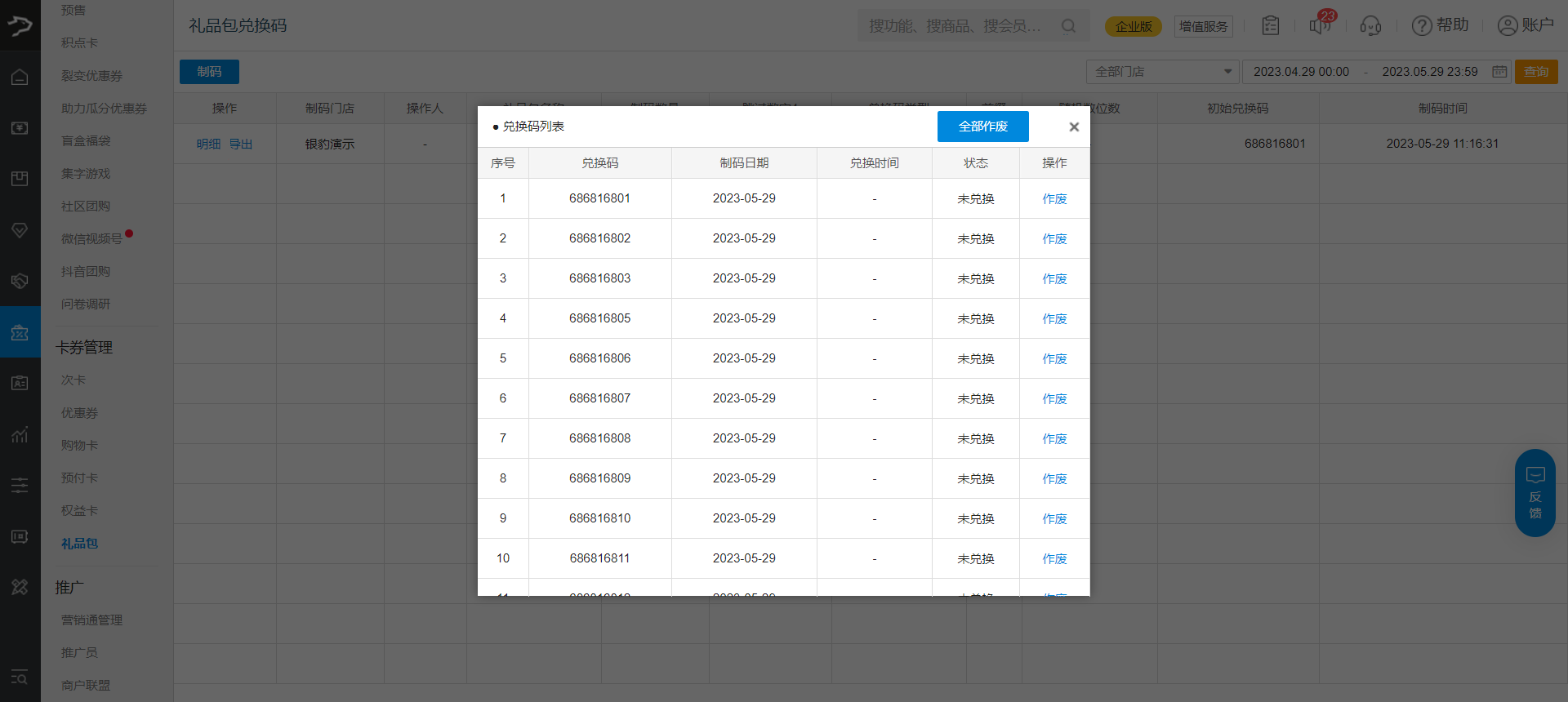1568x702 pixels.
Task: Open the handshake icon in the left rail
Action: pos(20,281)
